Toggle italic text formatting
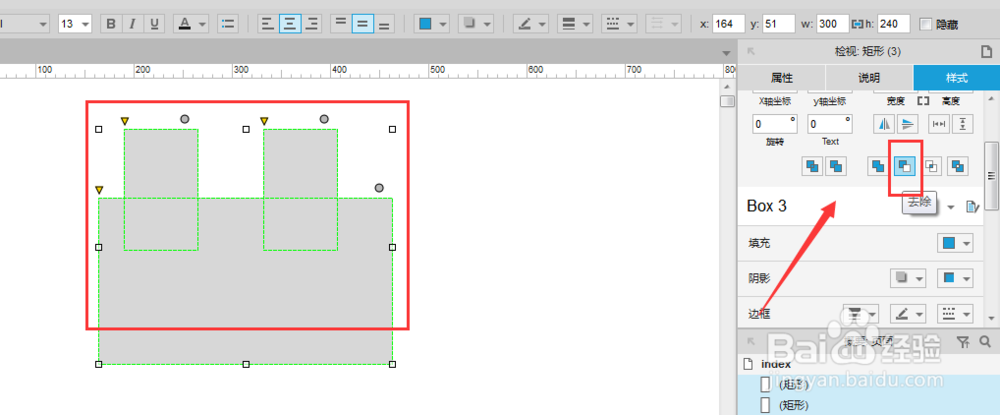 (132, 24)
